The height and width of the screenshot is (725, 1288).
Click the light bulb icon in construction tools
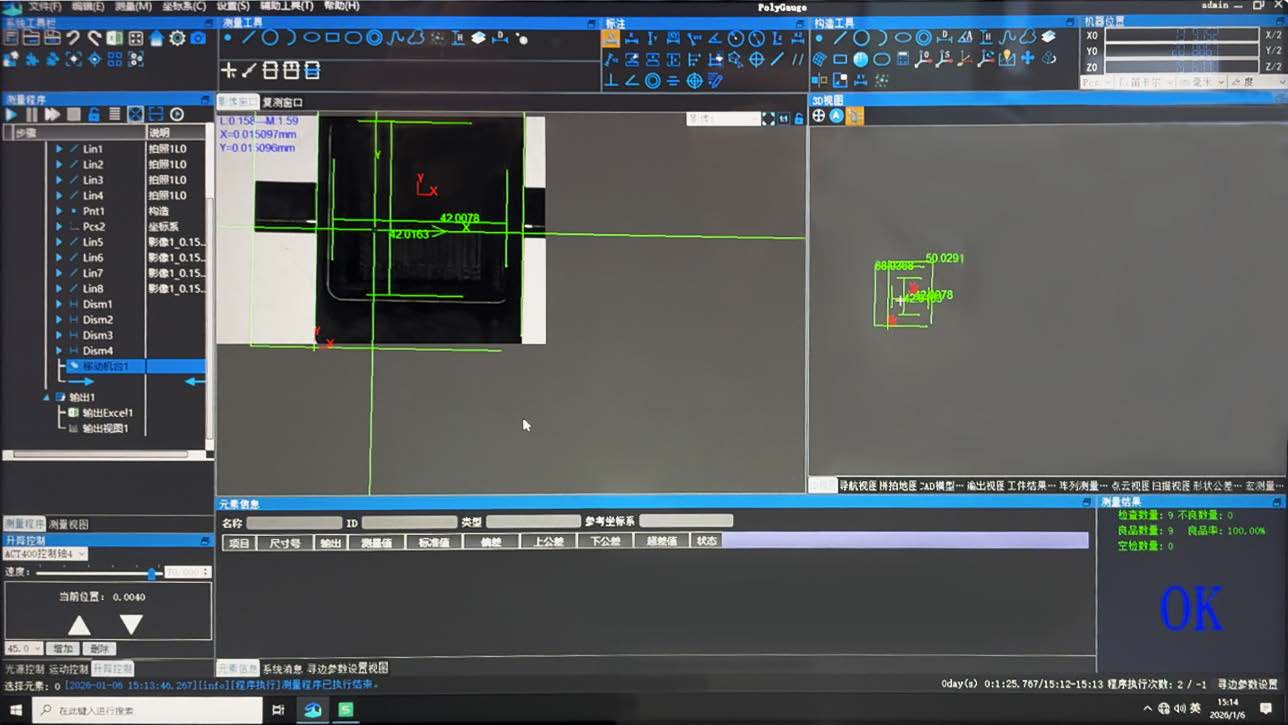coord(1007,59)
